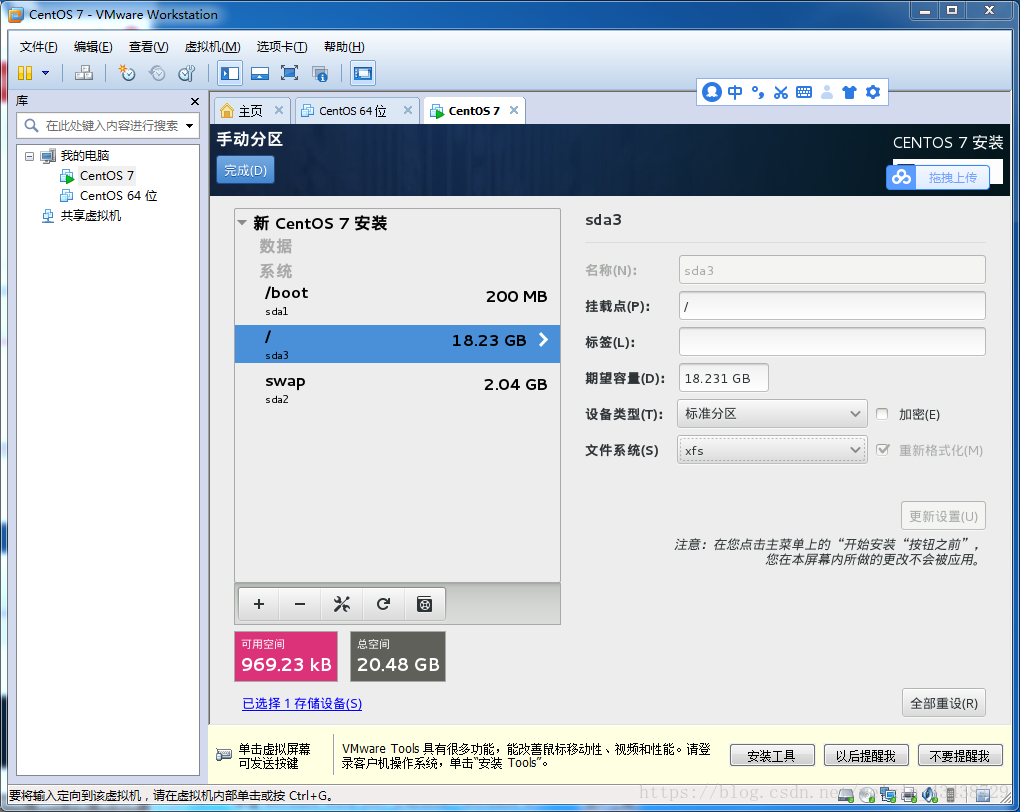Close the 主页 tab

tap(279, 110)
